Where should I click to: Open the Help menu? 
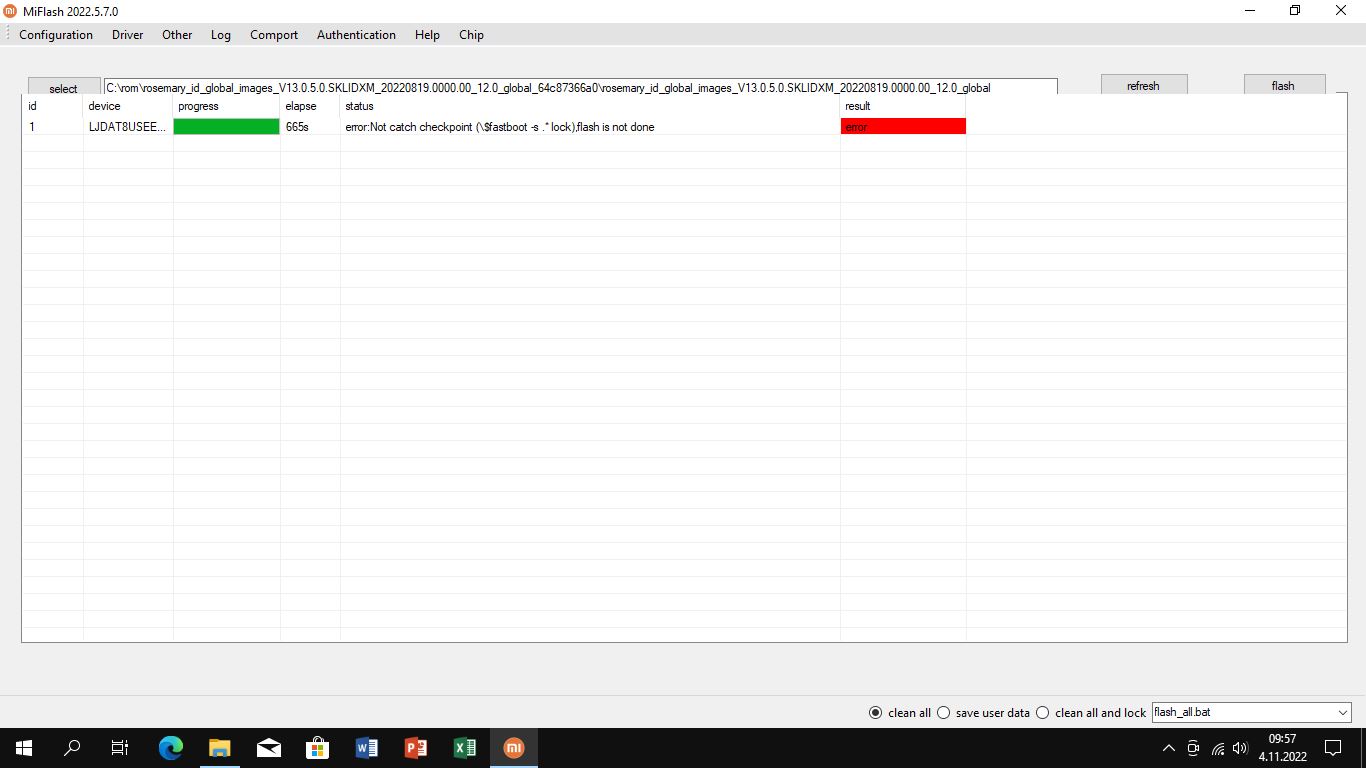pyautogui.click(x=427, y=35)
